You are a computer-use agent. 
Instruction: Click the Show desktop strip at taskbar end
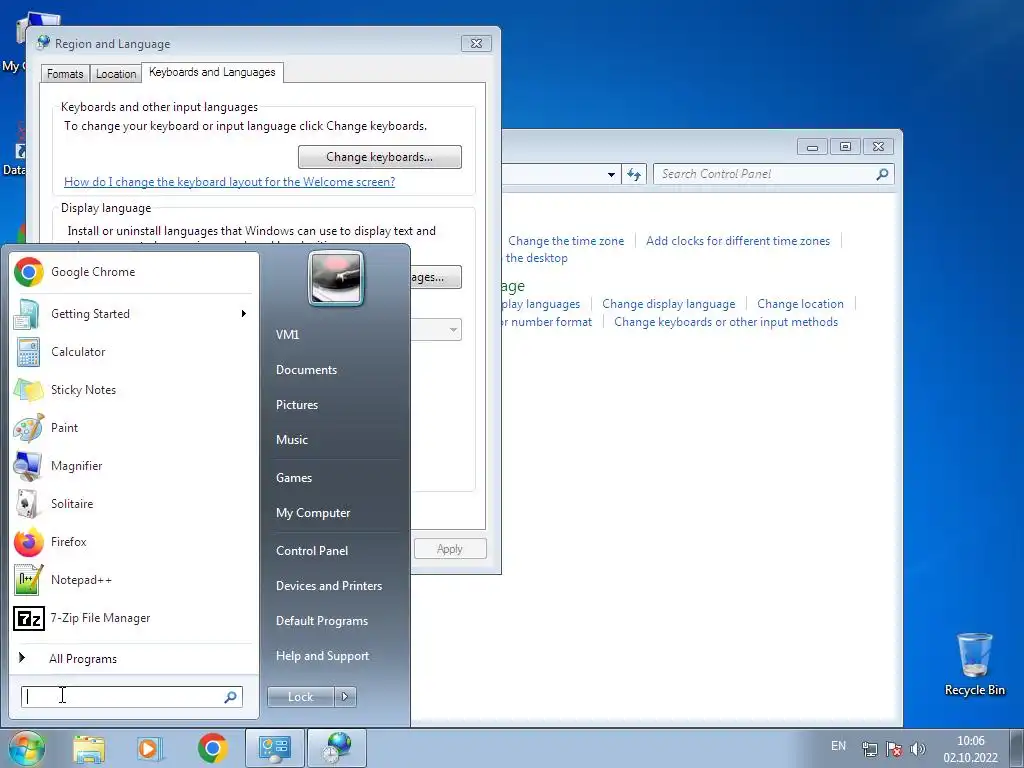[x=1017, y=748]
